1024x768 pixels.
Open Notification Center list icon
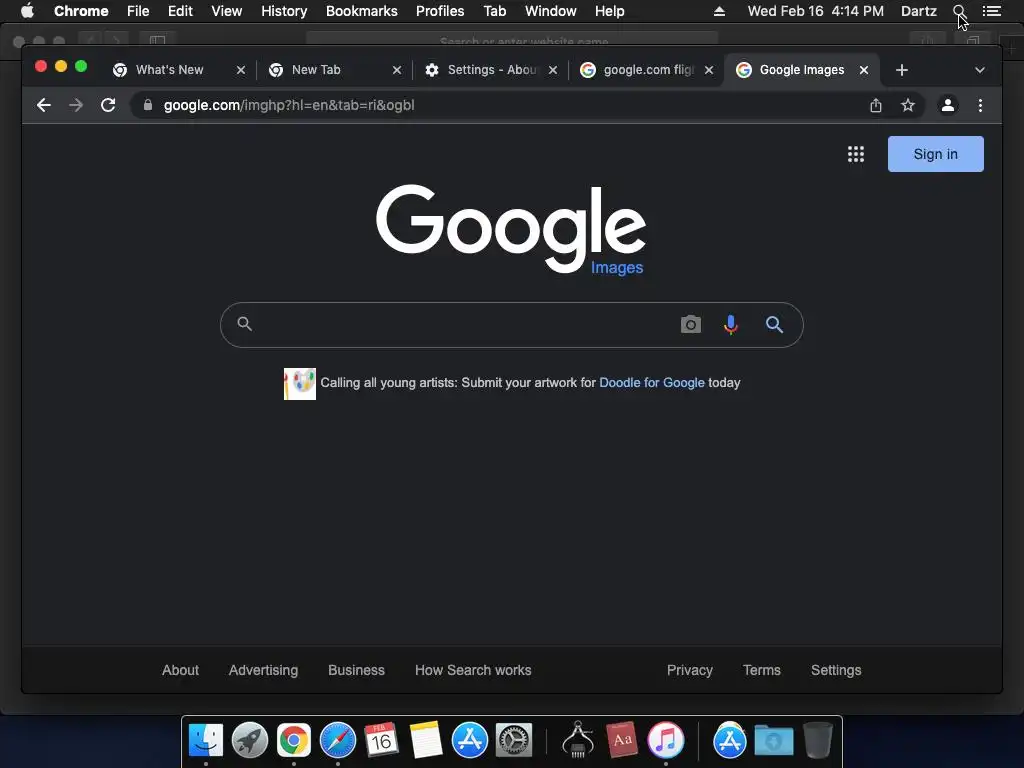click(991, 11)
